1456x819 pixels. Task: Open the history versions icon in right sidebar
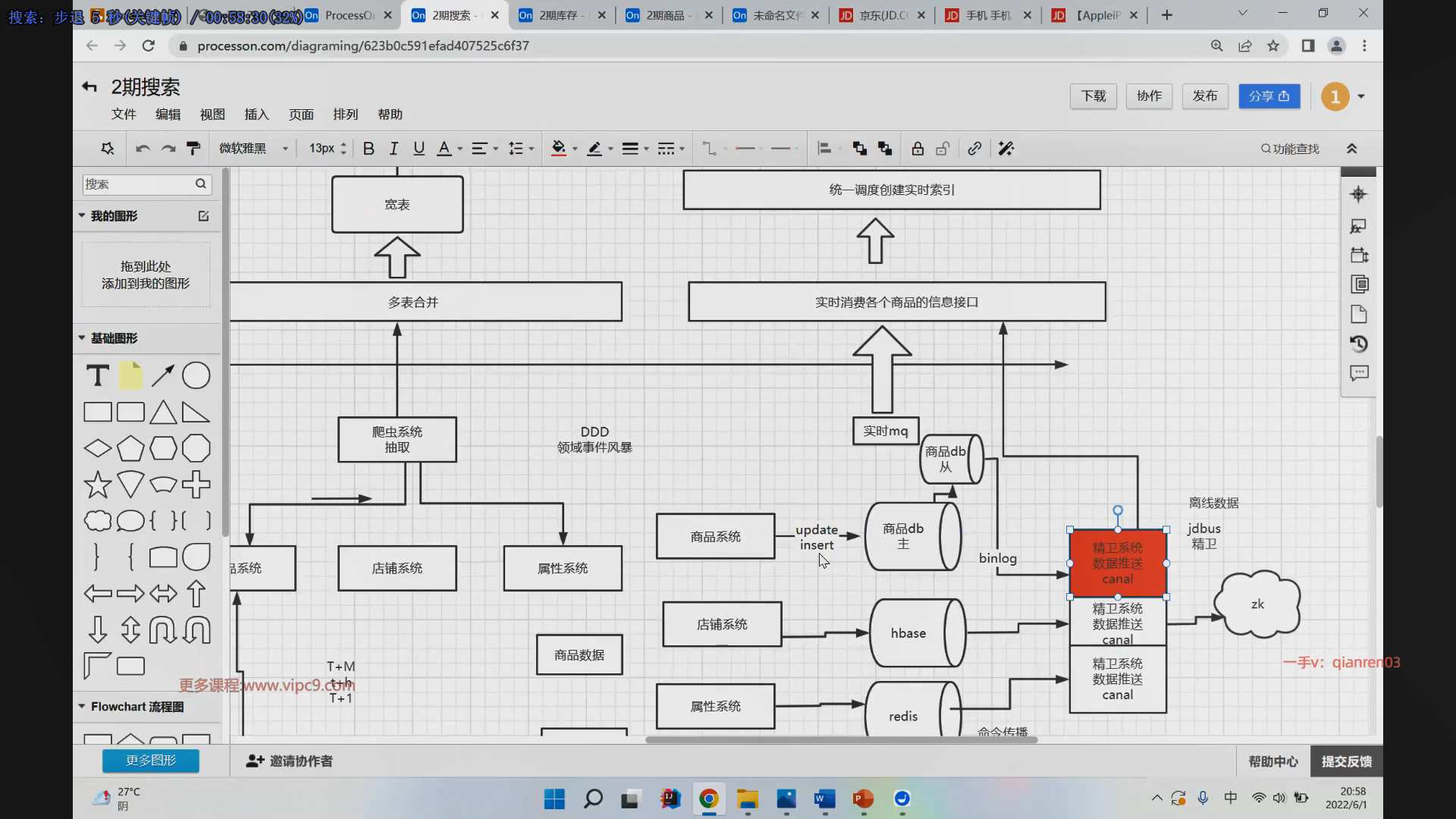coord(1358,344)
